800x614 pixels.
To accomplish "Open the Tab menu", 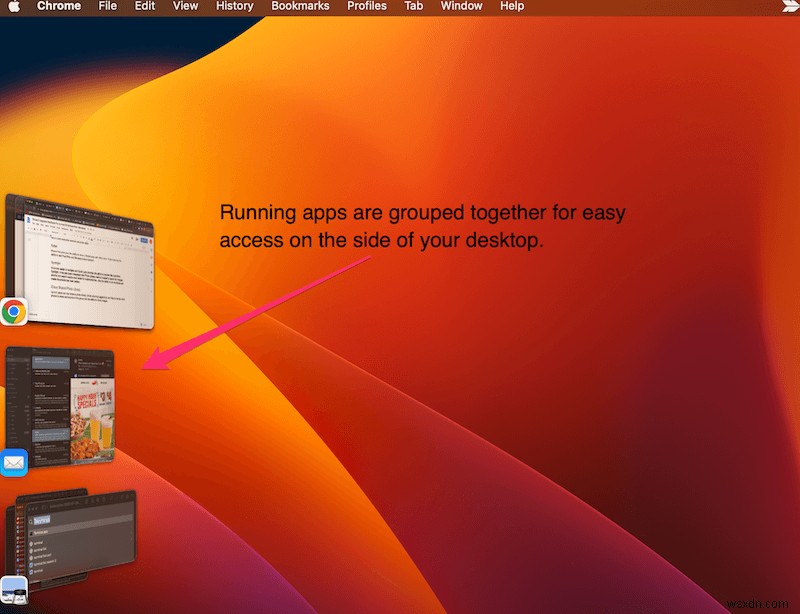I will coord(413,6).
